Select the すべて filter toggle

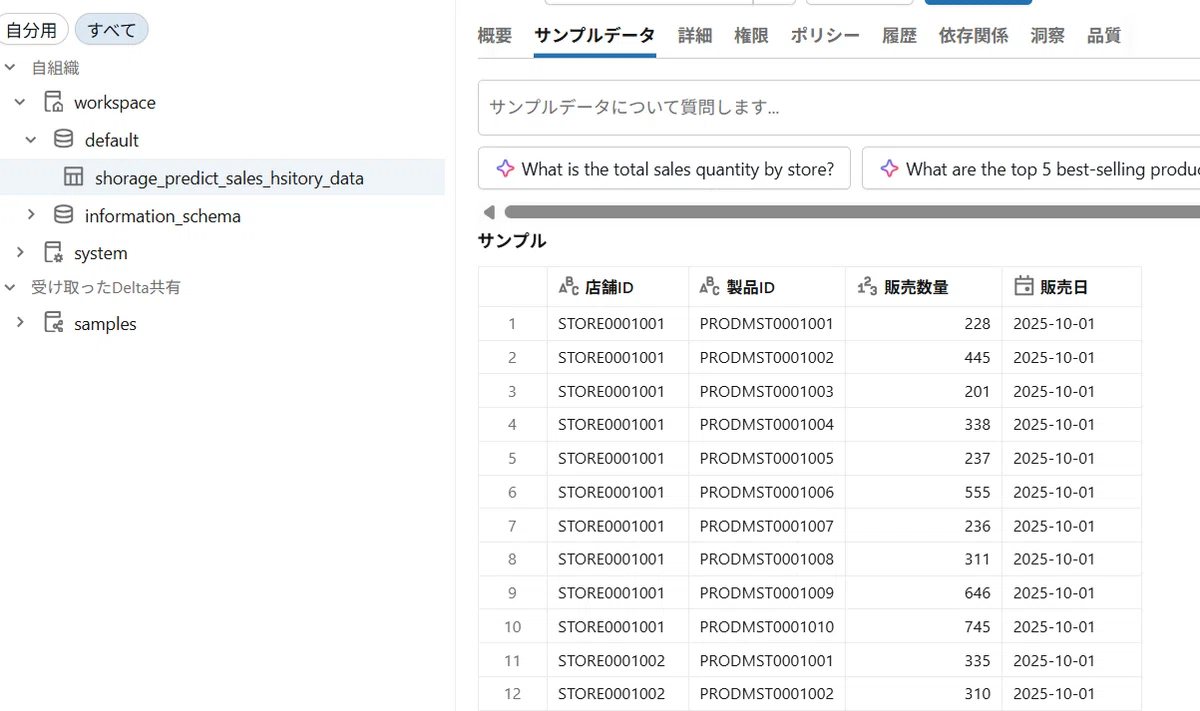(x=112, y=30)
